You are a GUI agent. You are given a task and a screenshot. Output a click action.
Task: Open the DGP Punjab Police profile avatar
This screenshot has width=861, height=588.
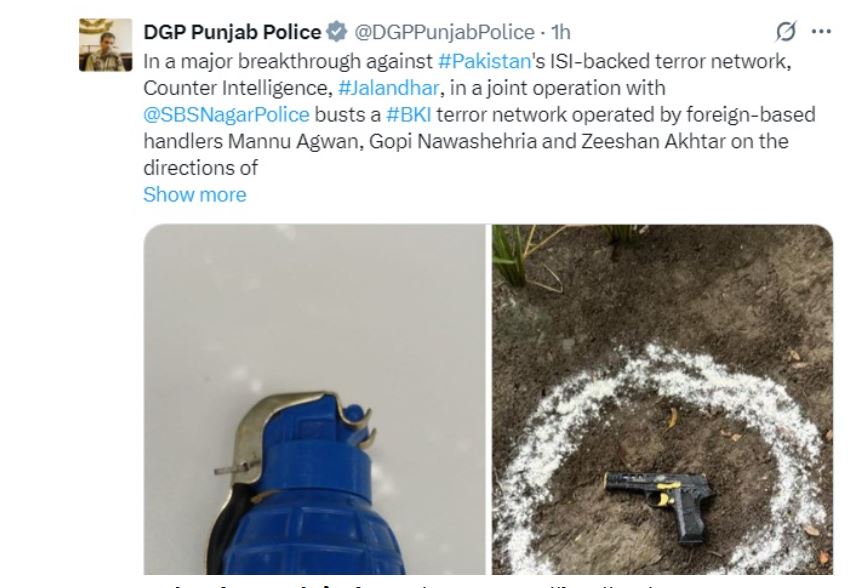click(105, 45)
